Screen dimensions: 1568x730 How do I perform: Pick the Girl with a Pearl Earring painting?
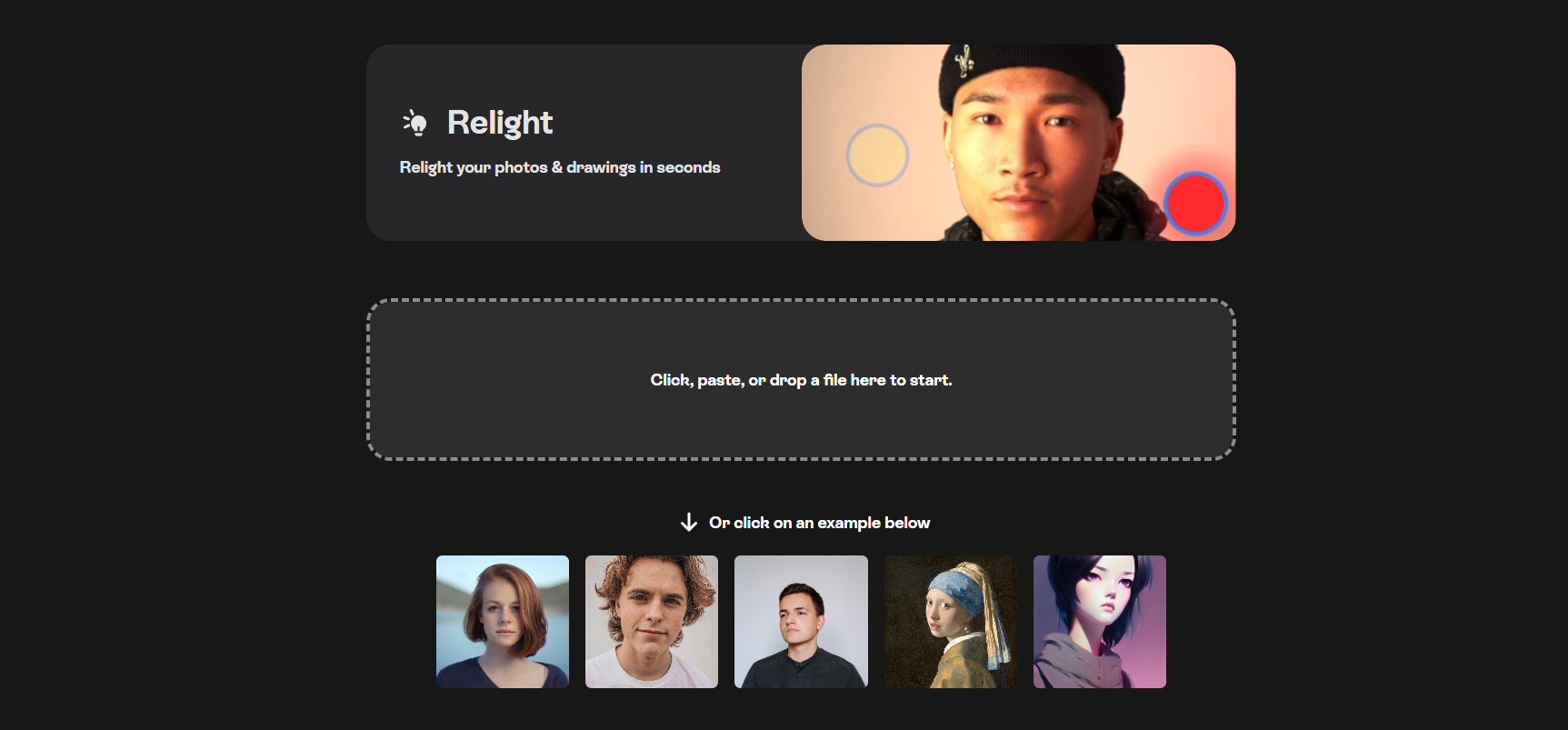[951, 622]
